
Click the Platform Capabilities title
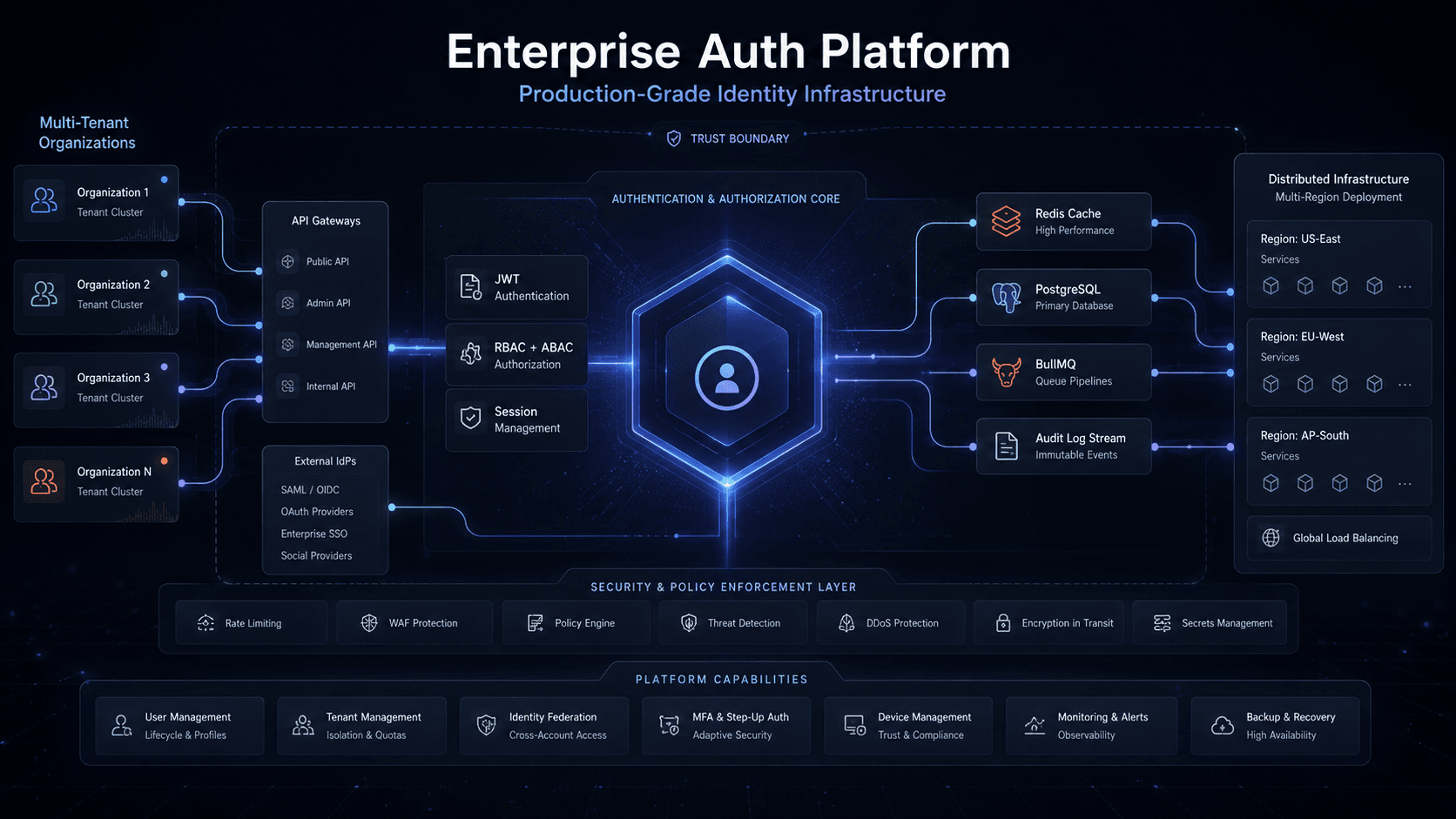point(722,680)
